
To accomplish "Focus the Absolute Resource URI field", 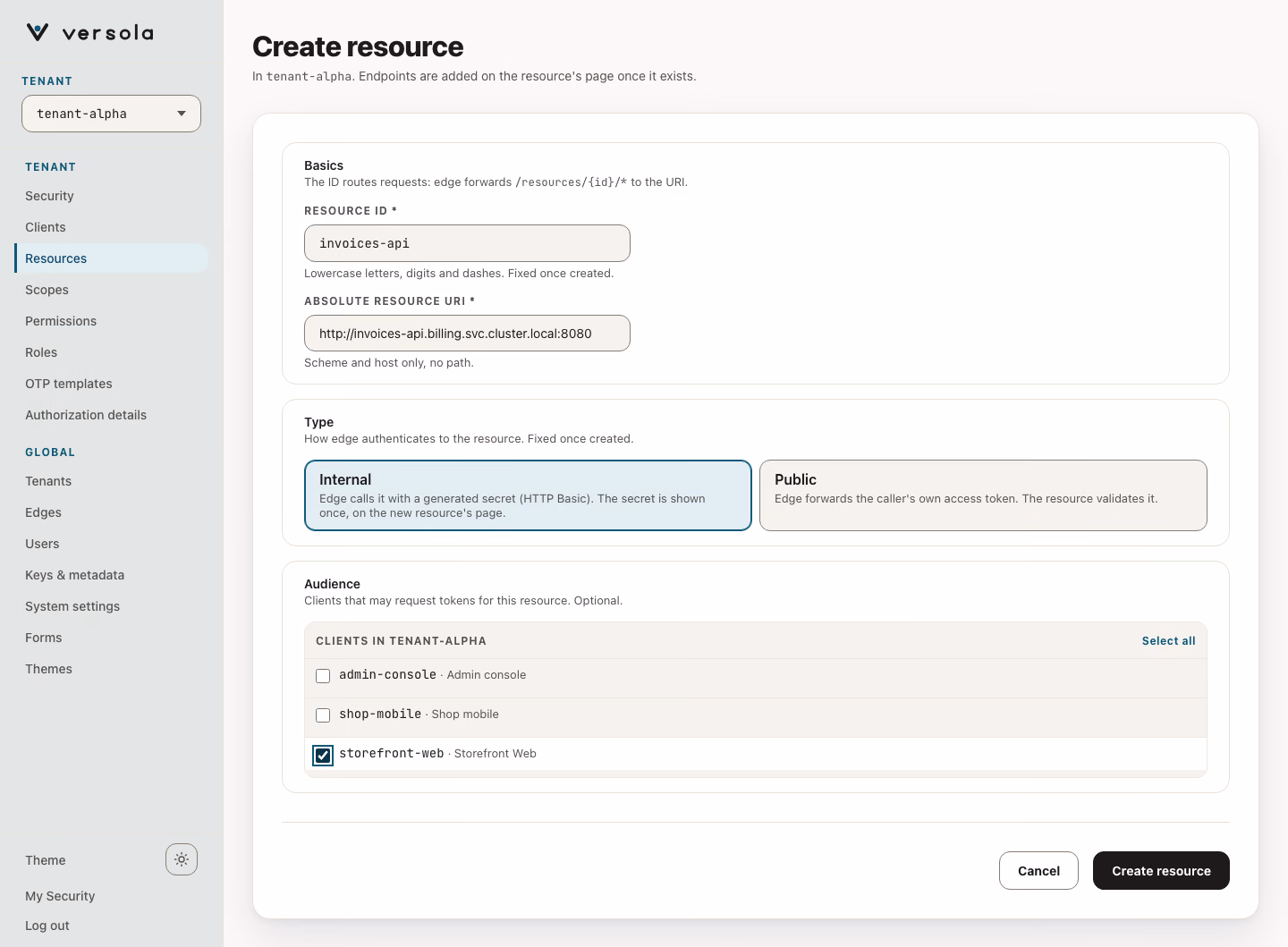I will (467, 334).
